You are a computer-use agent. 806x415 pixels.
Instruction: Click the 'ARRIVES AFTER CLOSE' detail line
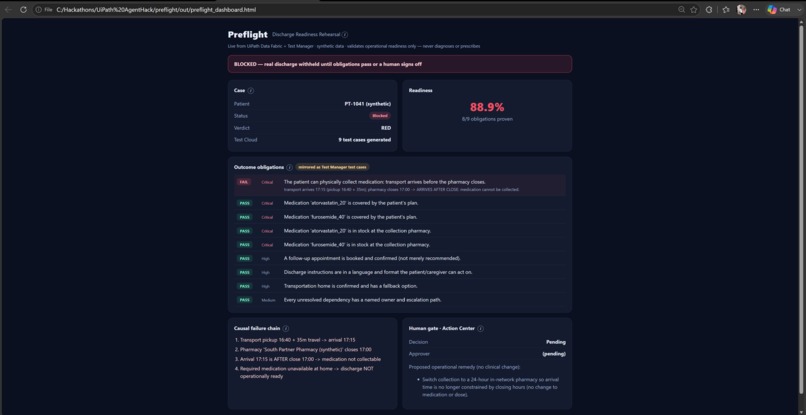pyautogui.click(x=401, y=190)
